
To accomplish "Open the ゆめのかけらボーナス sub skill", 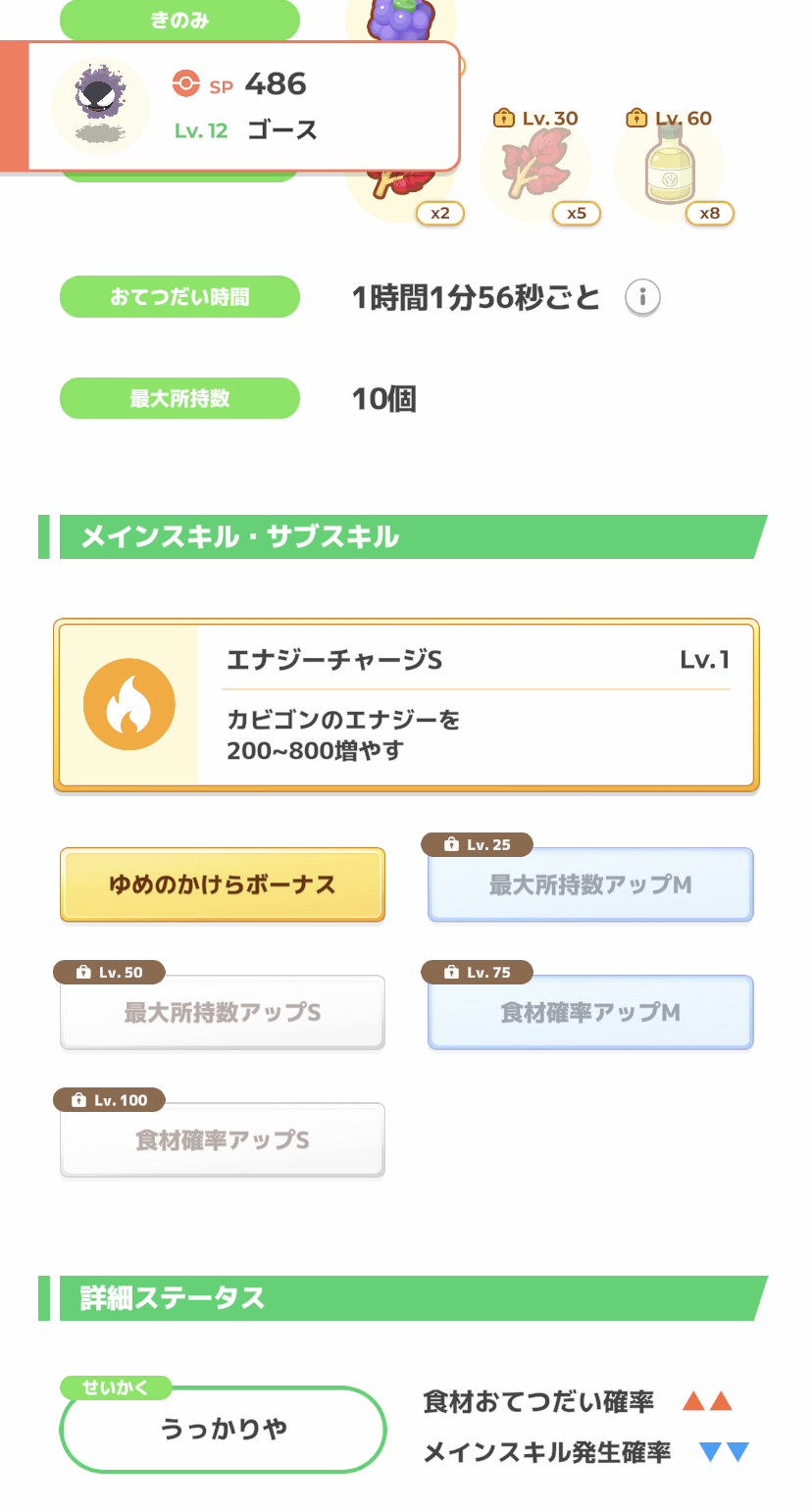I will click(223, 884).
